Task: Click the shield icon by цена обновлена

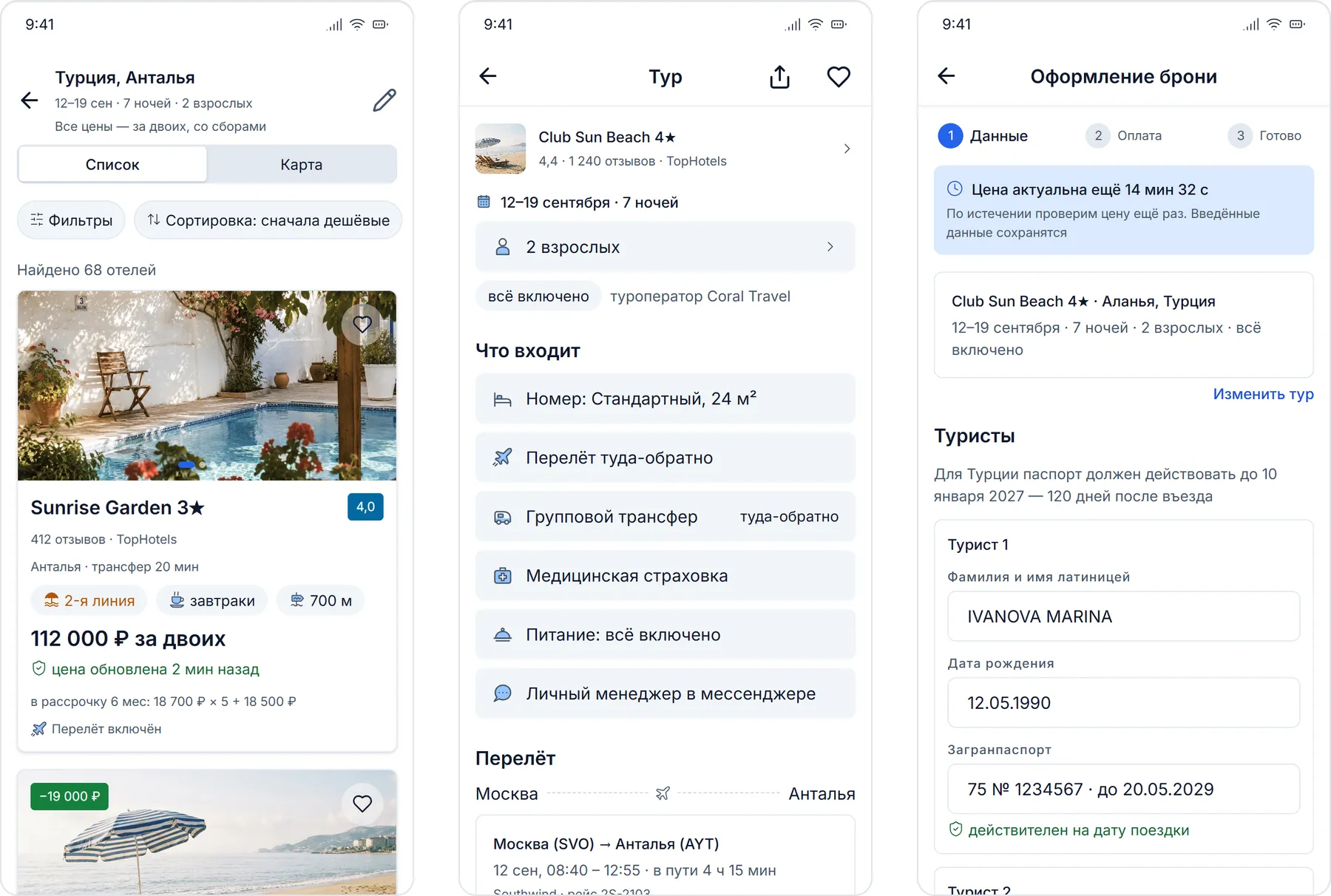Action: point(38,669)
